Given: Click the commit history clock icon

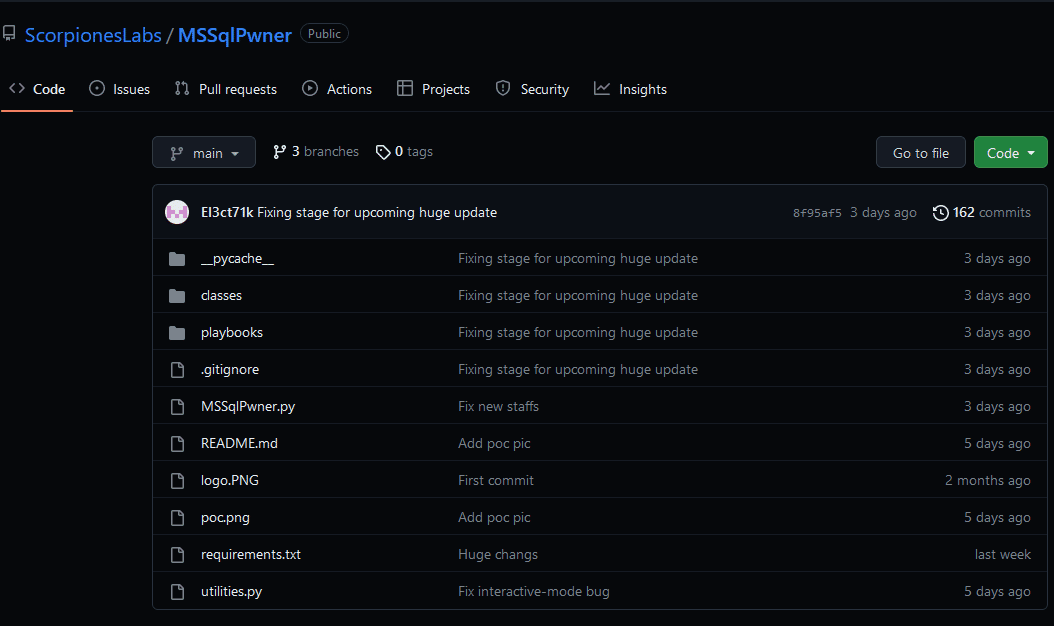Looking at the screenshot, I should (940, 212).
